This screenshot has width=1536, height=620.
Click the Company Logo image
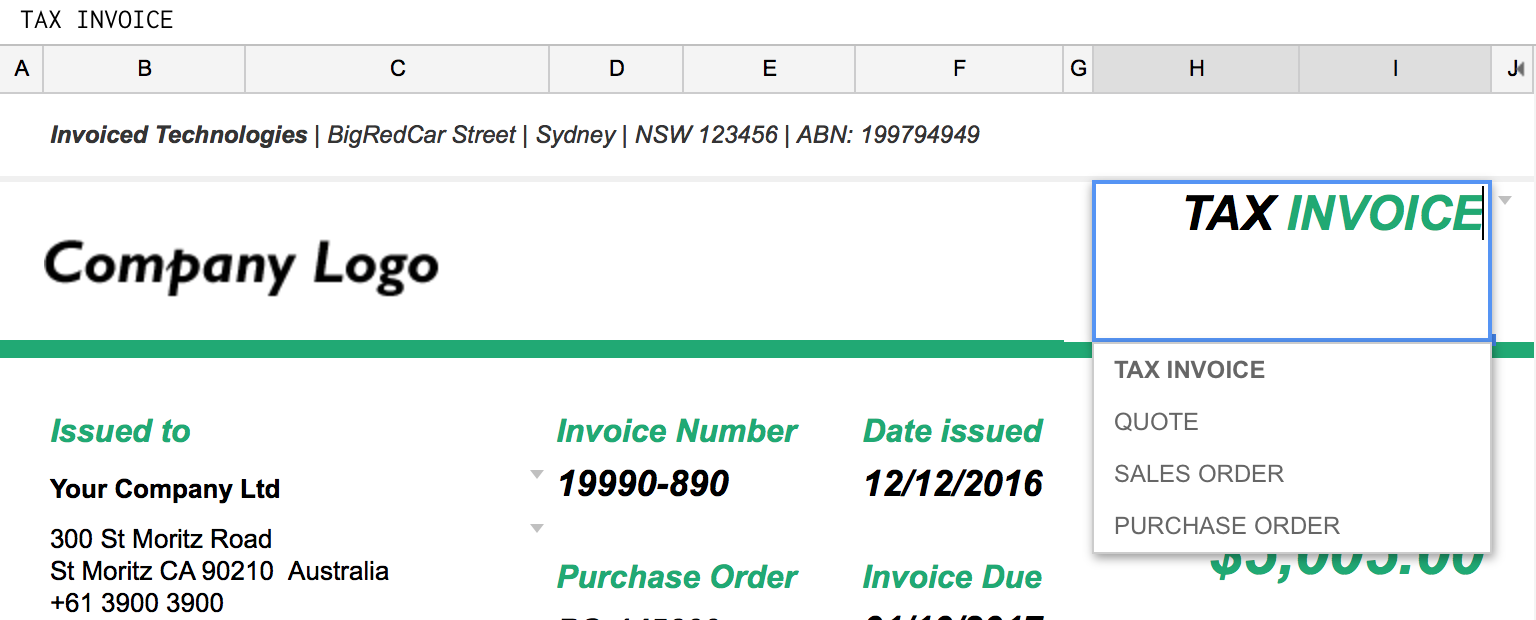point(241,266)
